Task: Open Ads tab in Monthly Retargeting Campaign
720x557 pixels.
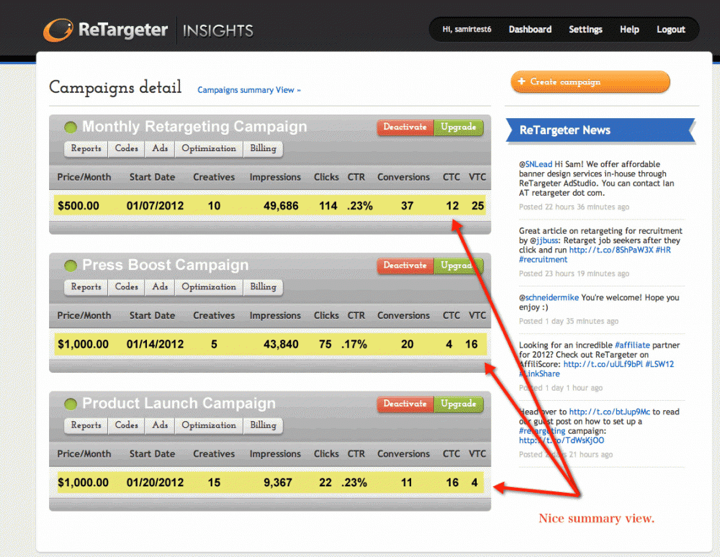Action: (x=160, y=149)
